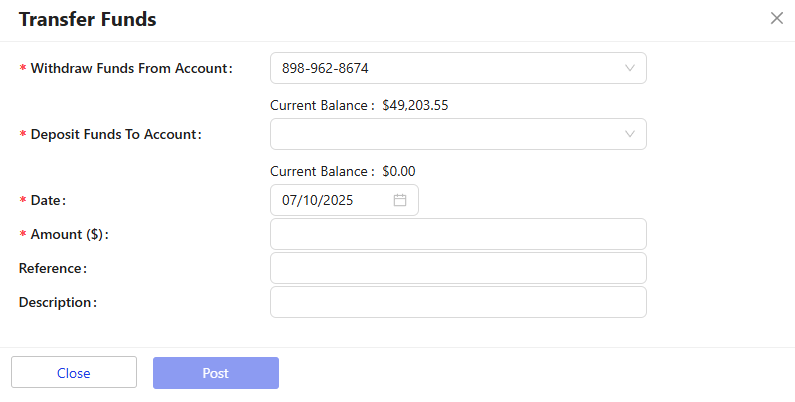Focus the Description input field

point(458,302)
